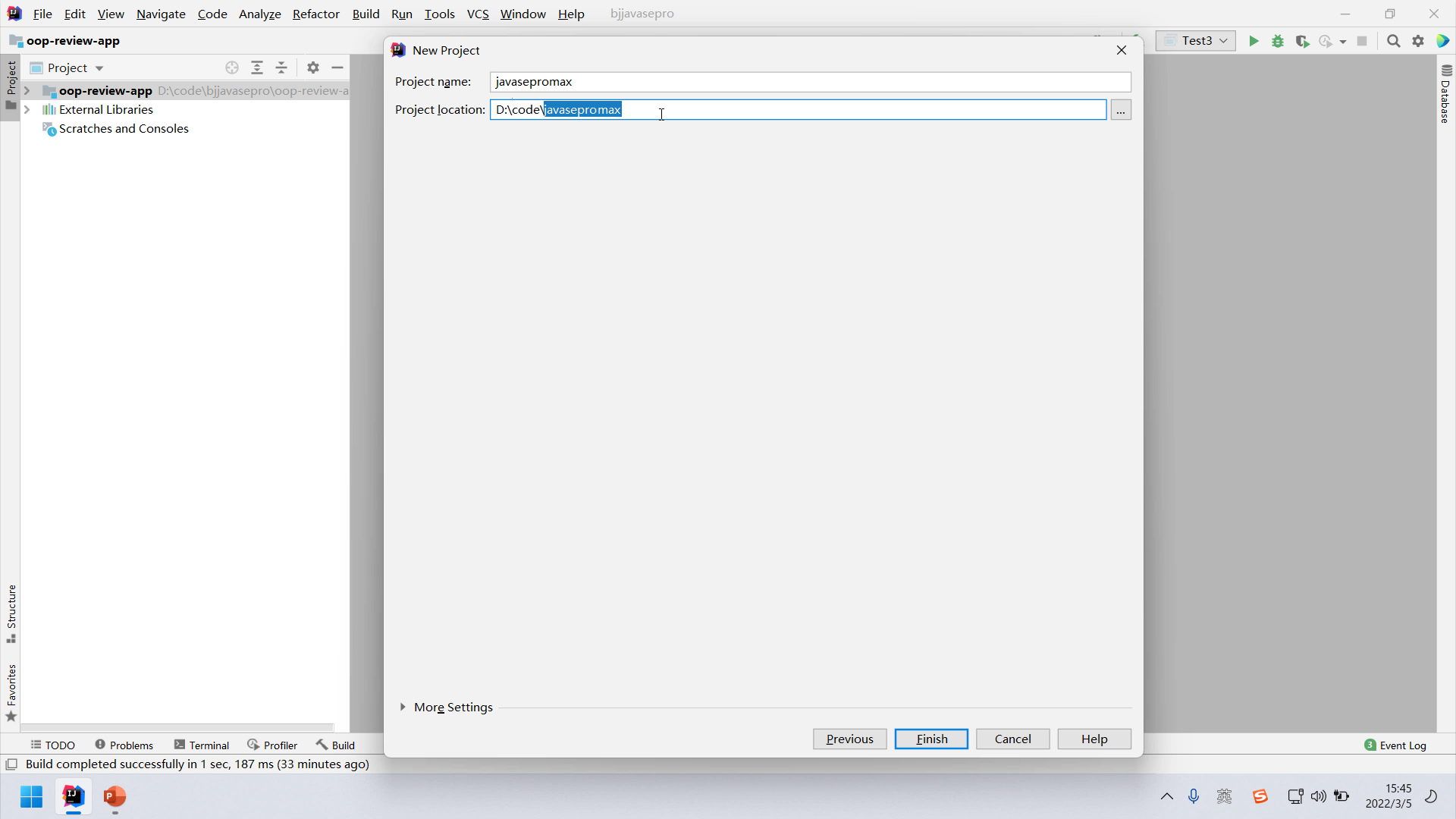Open Test3 run configuration dropdown

pos(1196,41)
